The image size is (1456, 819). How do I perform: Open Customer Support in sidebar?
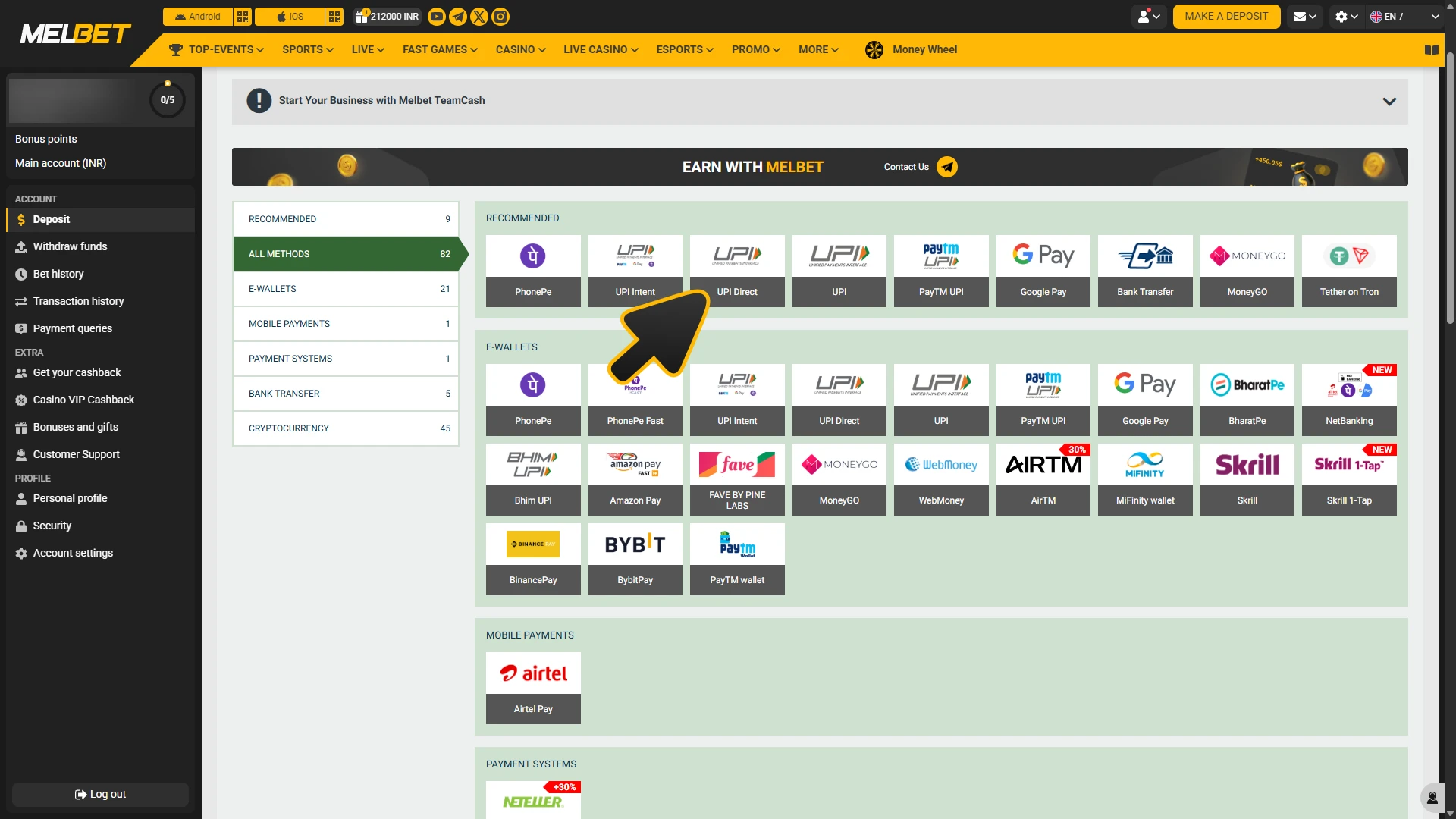[x=100, y=454]
